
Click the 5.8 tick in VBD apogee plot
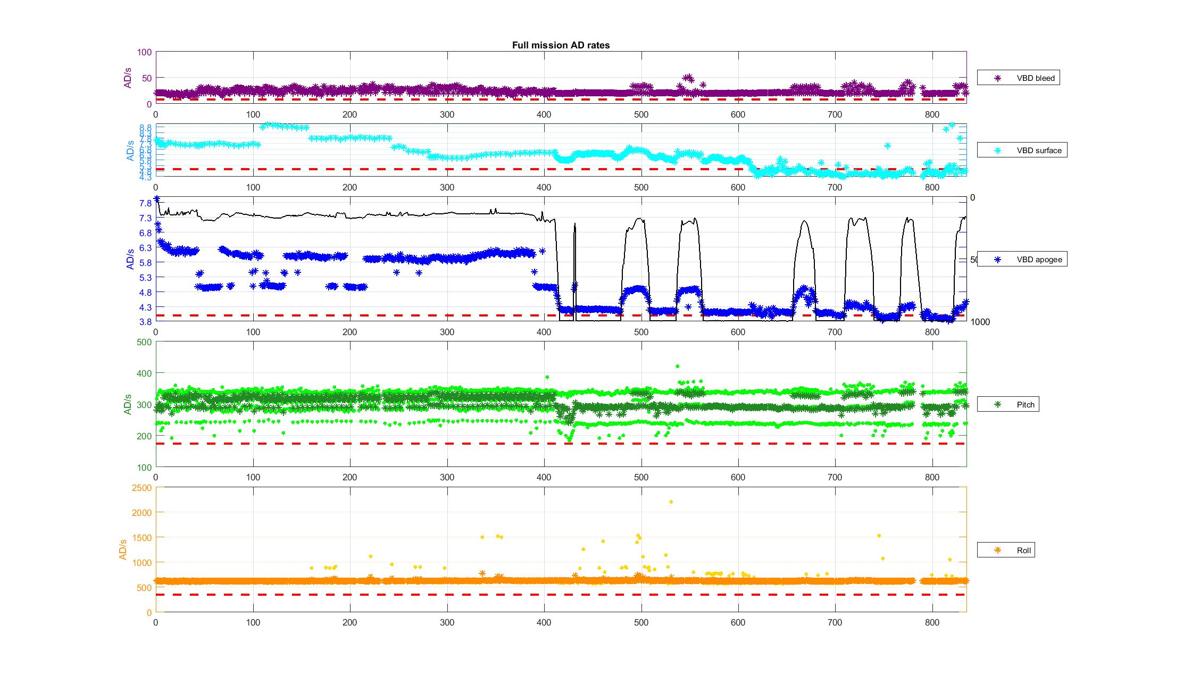tap(144, 262)
